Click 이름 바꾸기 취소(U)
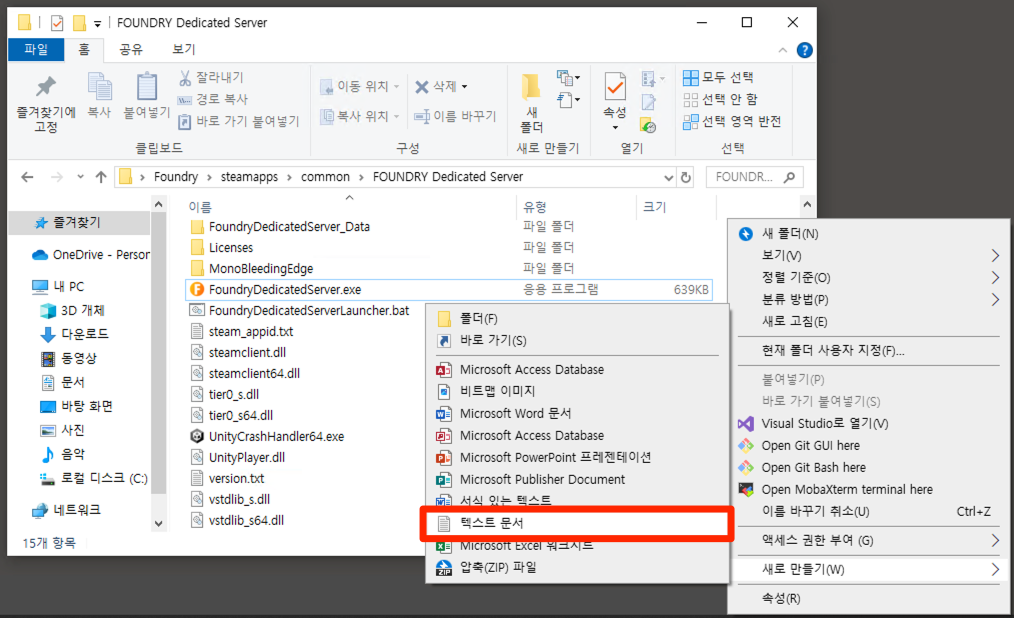 pos(815,511)
